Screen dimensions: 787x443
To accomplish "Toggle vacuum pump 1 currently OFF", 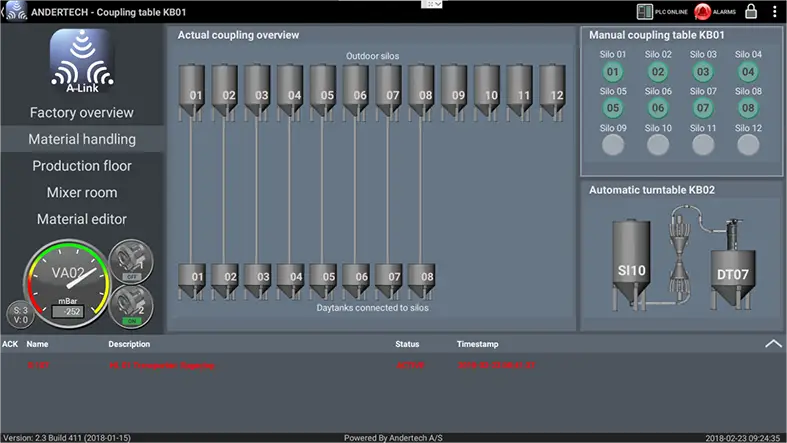I will (130, 260).
